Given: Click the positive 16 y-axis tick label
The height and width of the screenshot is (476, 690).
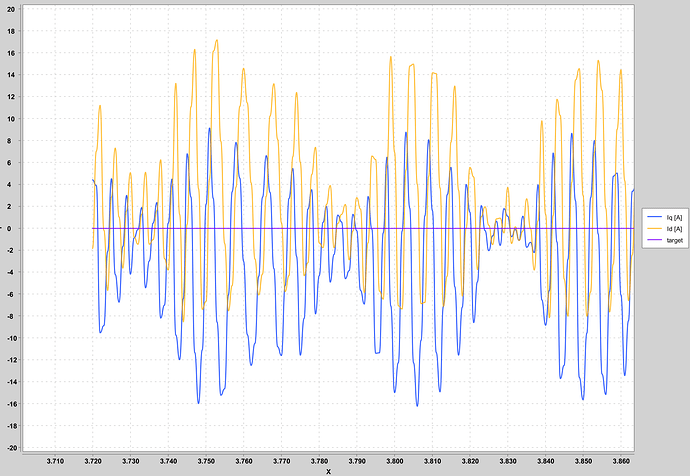Looking at the screenshot, I should pos(11,53).
